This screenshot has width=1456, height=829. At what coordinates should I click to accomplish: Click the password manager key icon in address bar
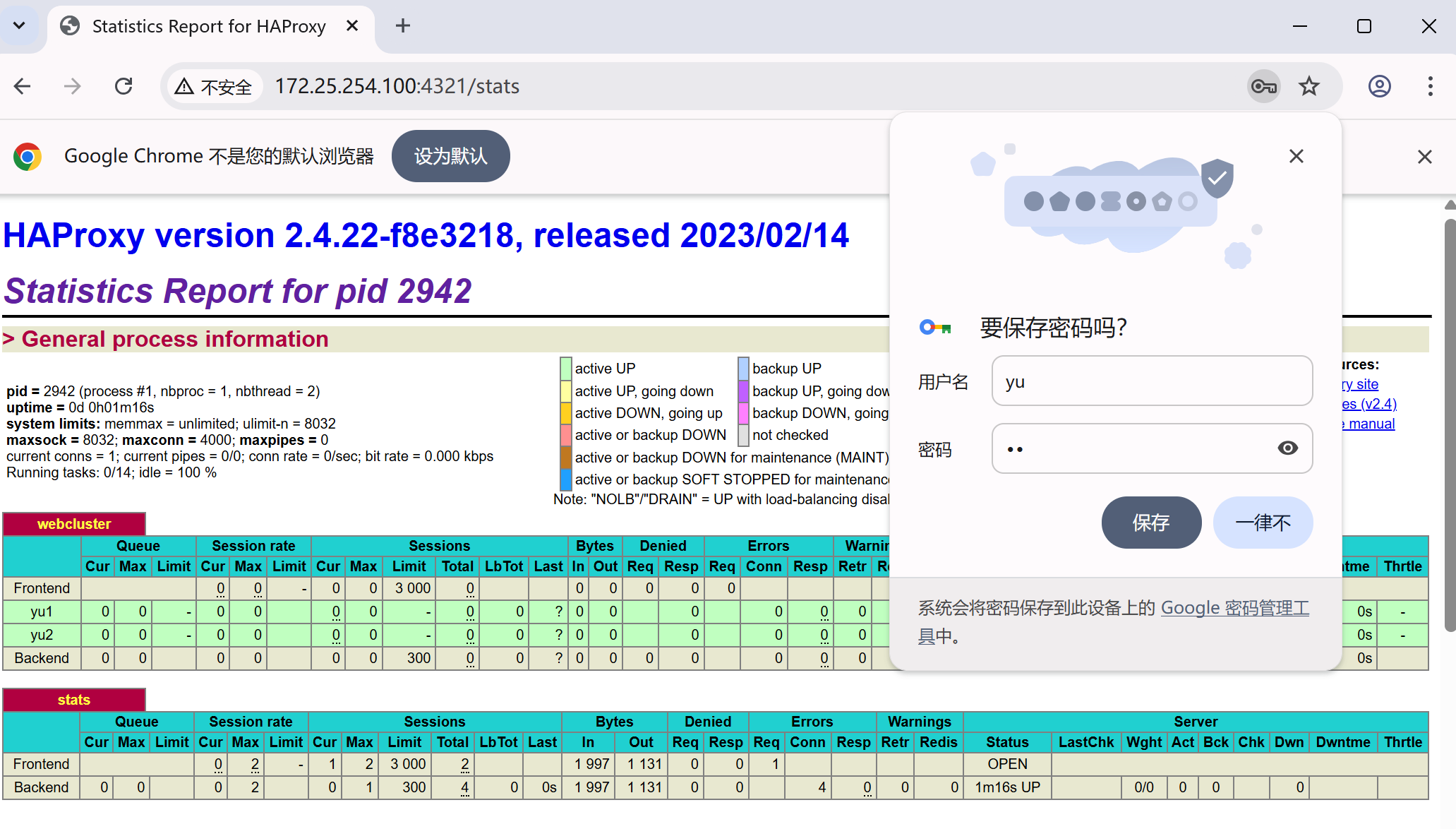(x=1263, y=86)
